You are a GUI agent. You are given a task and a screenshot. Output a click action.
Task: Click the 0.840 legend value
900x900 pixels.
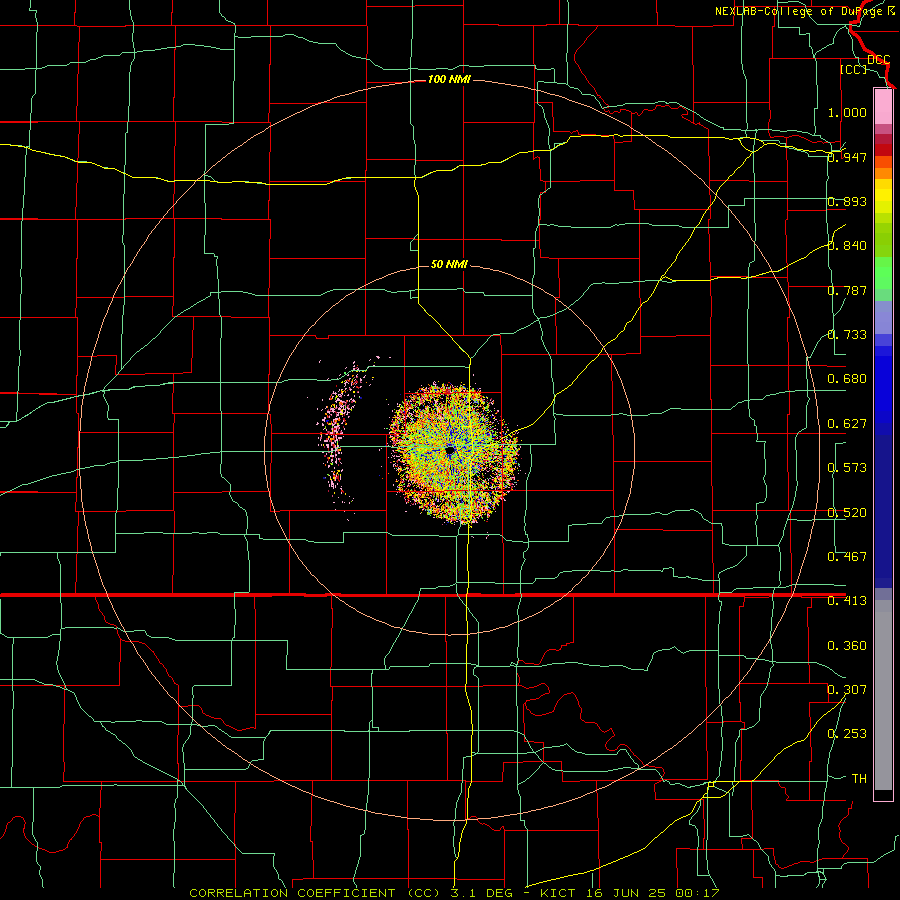click(847, 246)
